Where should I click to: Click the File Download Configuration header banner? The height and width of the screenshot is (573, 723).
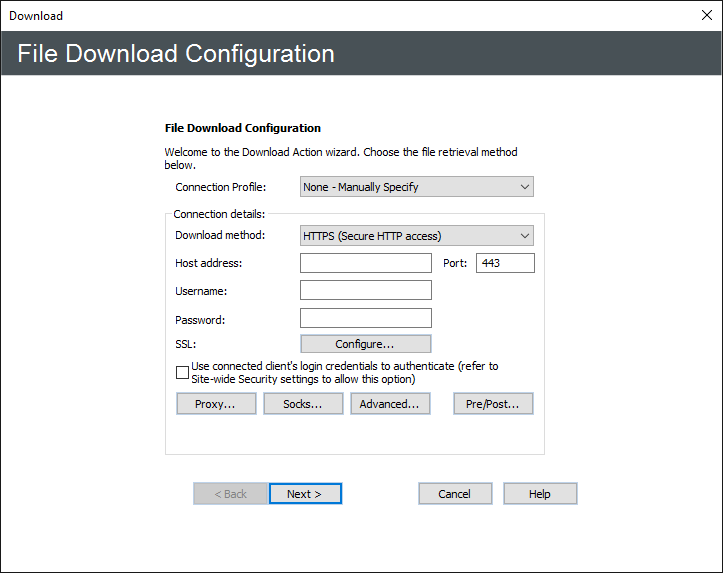click(x=360, y=53)
